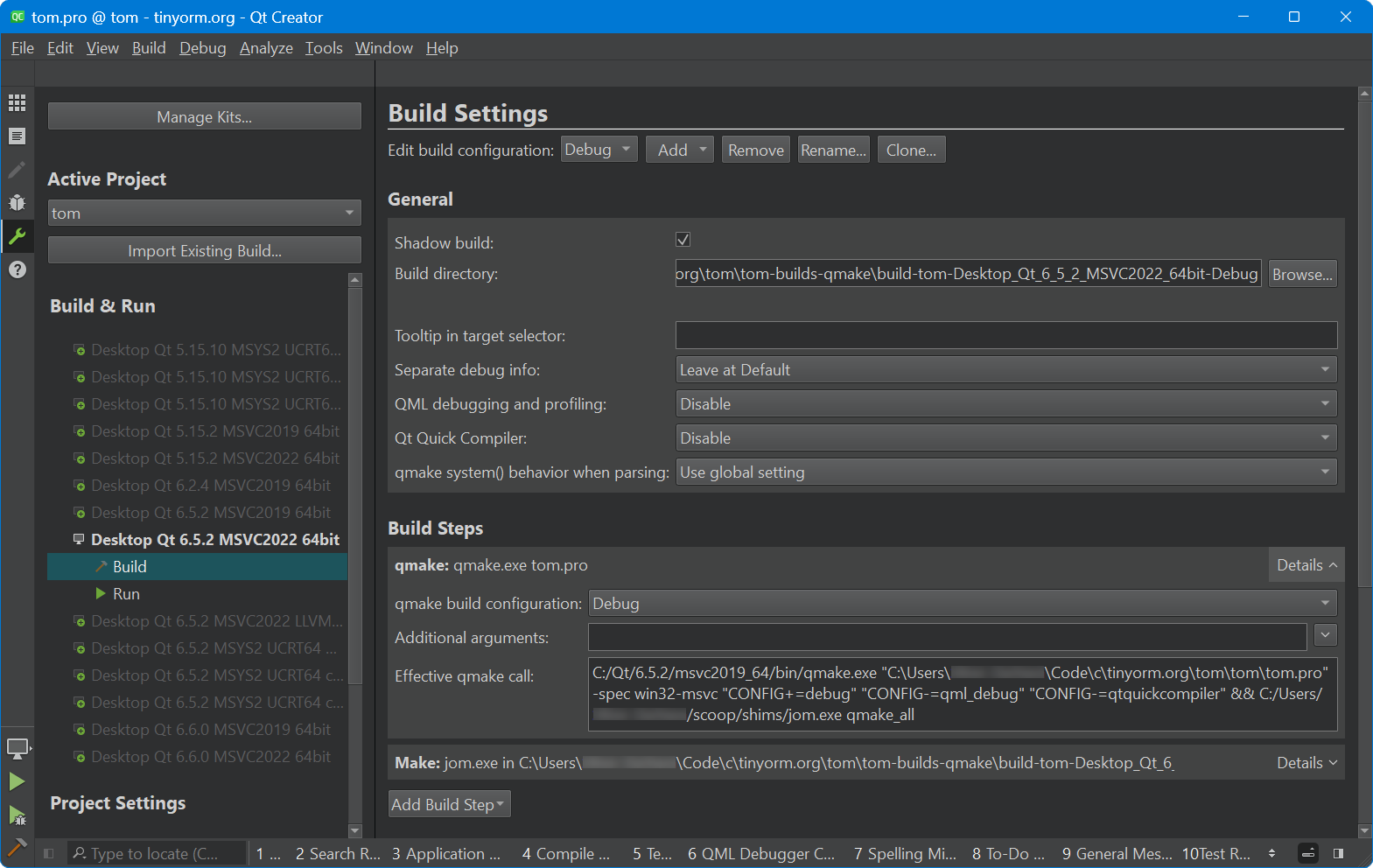Clone the build configuration

(911, 150)
